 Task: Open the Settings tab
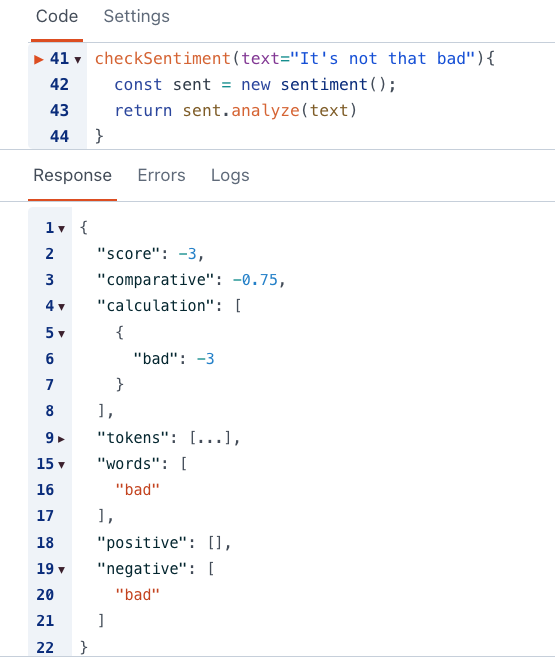137,17
